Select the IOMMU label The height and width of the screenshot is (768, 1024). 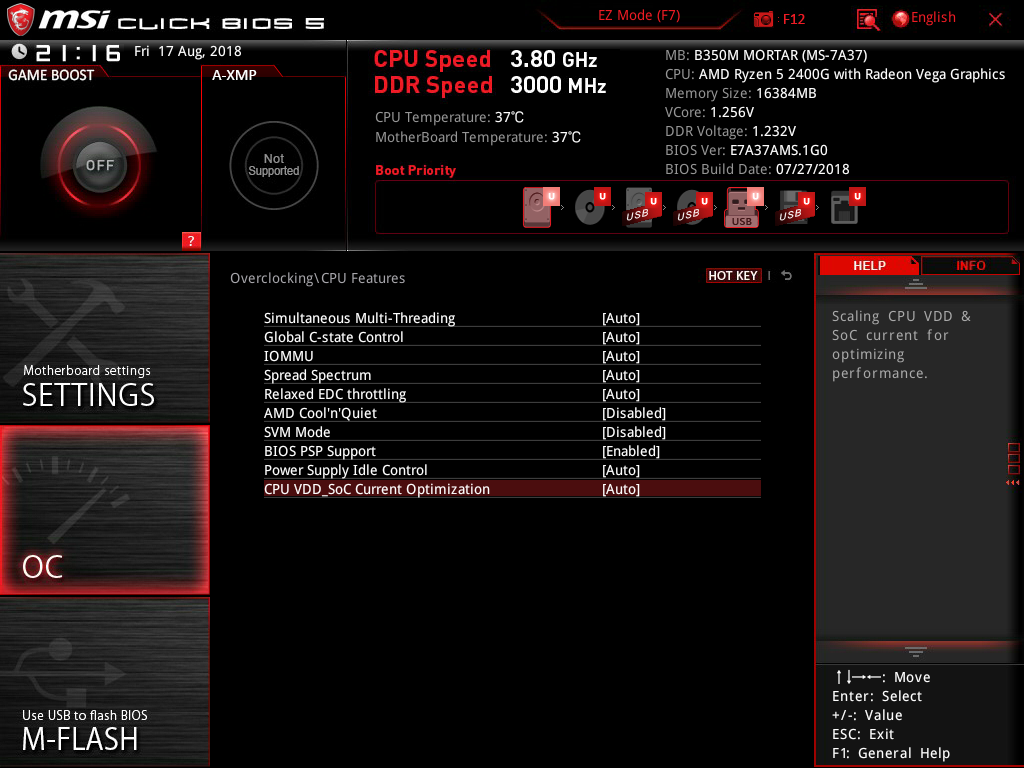pos(289,356)
